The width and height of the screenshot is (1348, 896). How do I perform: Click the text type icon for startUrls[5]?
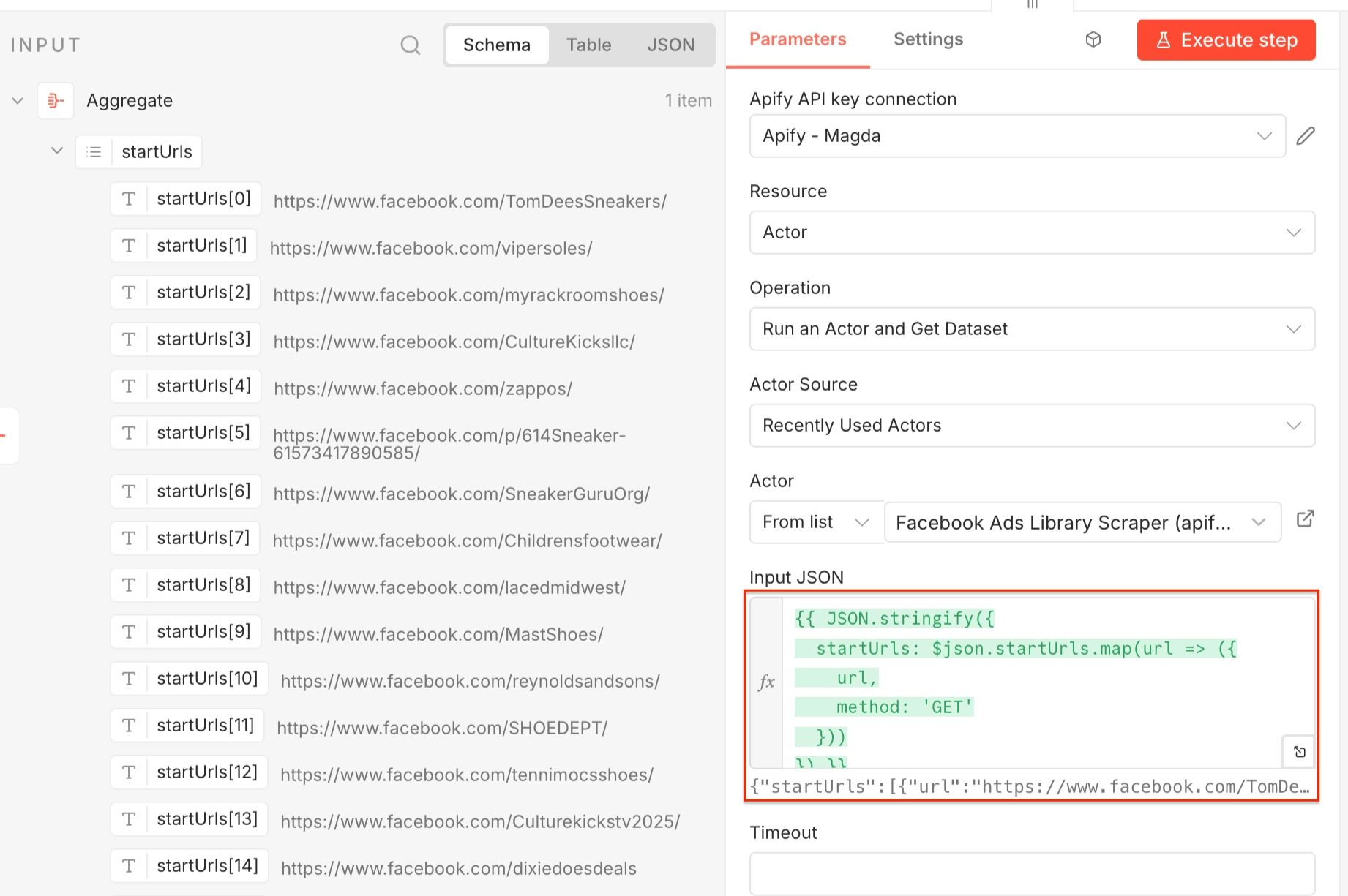coord(129,432)
